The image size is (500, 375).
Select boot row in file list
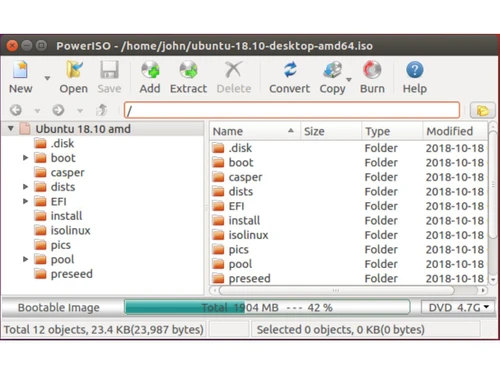point(348,163)
